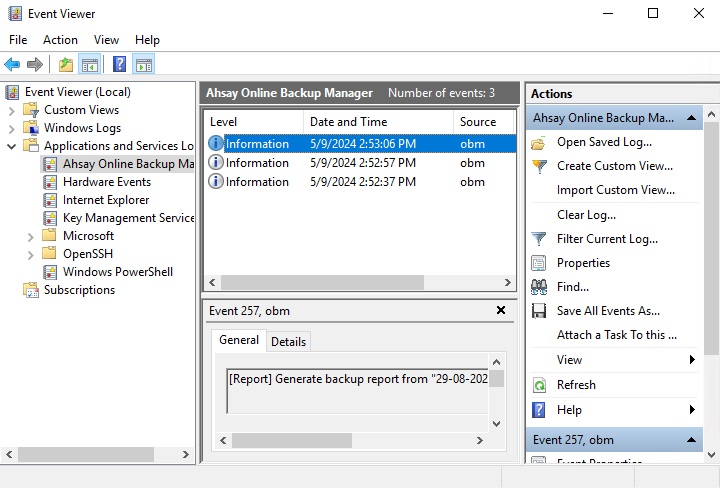This screenshot has height=488, width=720.
Task: Open the View menu in menu bar
Action: [107, 40]
